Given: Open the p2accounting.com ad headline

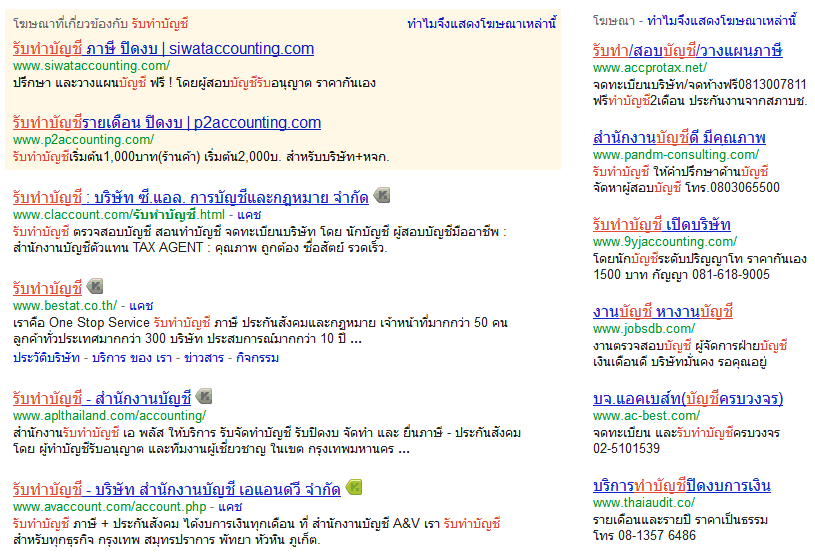Looking at the screenshot, I should click(167, 123).
